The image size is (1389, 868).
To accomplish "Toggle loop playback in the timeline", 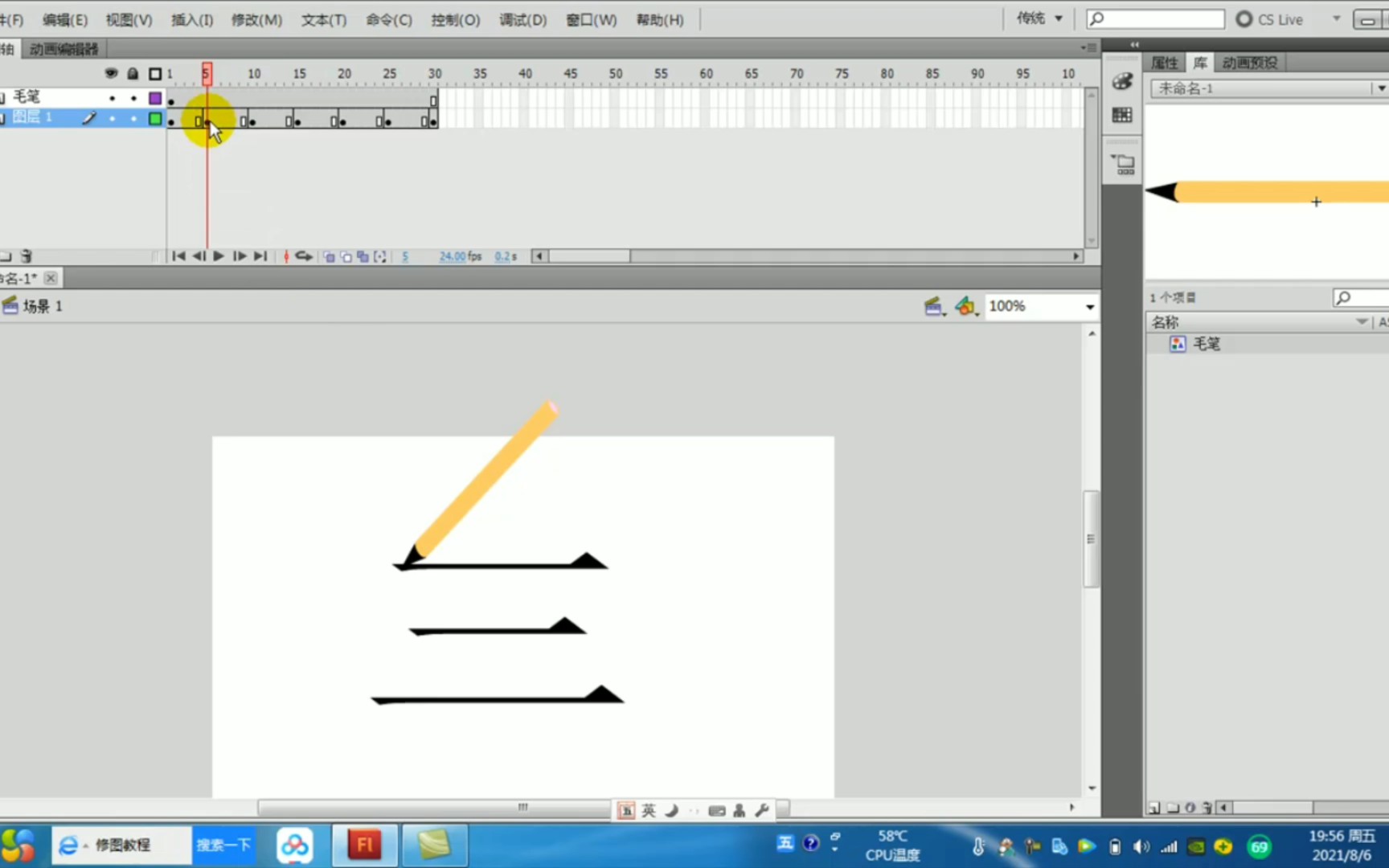I will point(304,256).
